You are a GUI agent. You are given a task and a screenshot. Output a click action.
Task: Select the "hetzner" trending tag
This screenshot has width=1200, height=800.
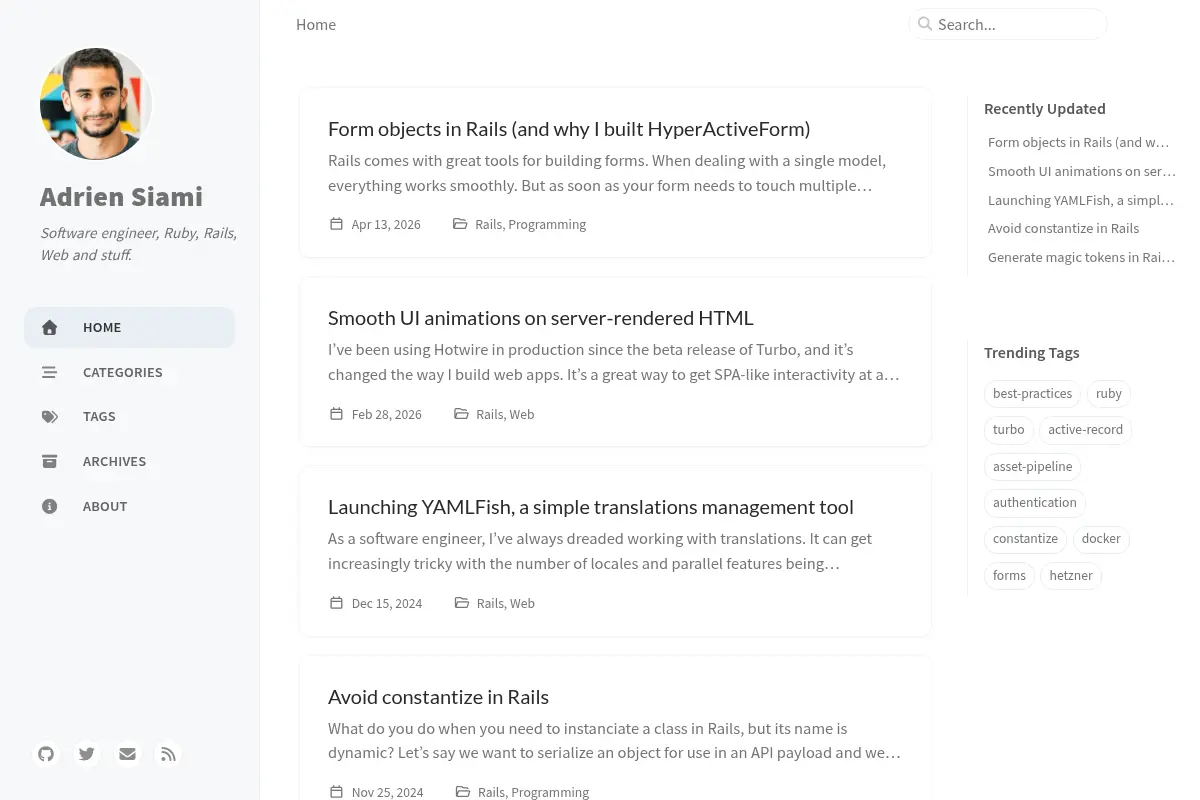pos(1071,576)
